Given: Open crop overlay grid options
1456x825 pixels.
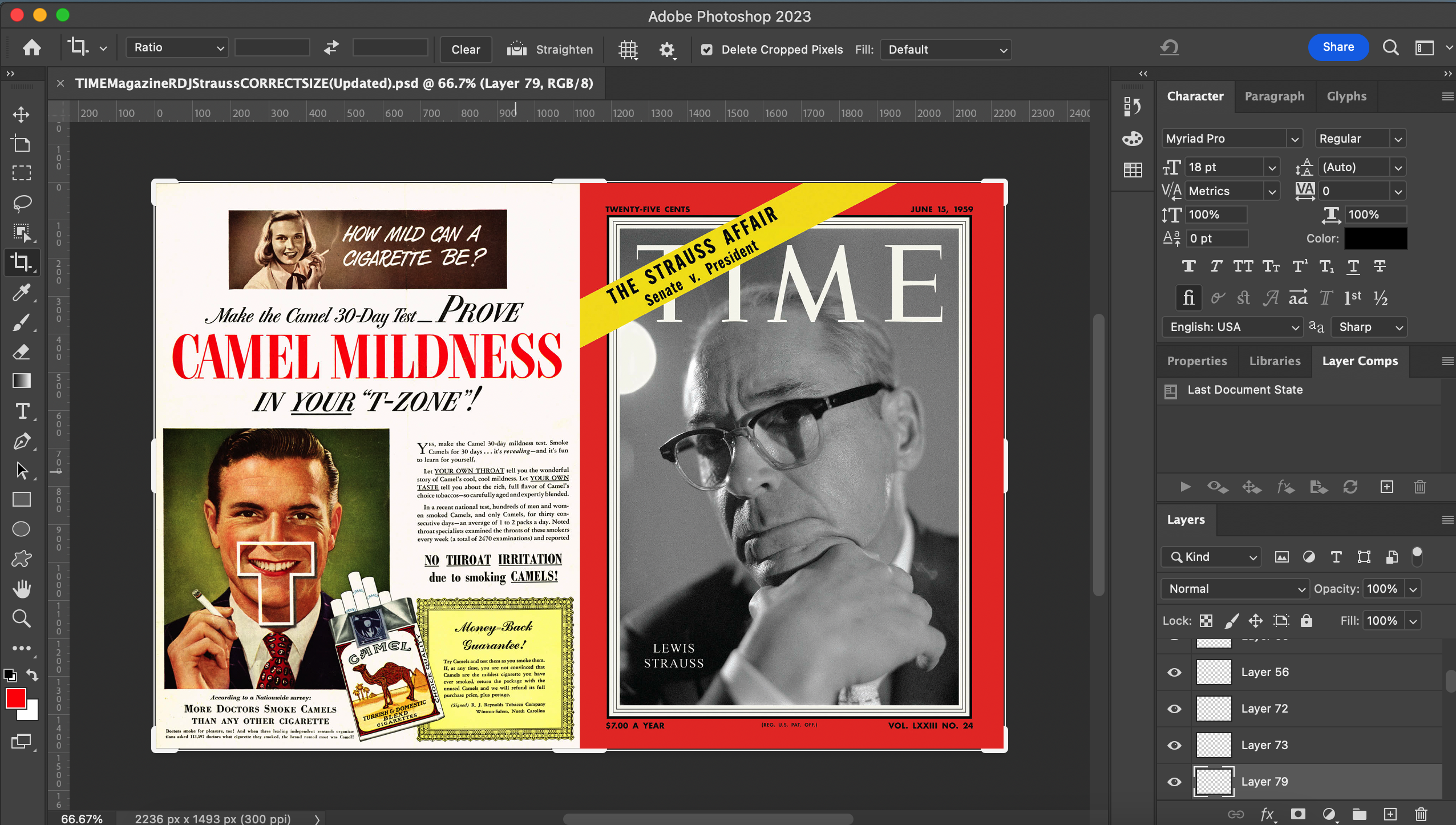Looking at the screenshot, I should 628,50.
